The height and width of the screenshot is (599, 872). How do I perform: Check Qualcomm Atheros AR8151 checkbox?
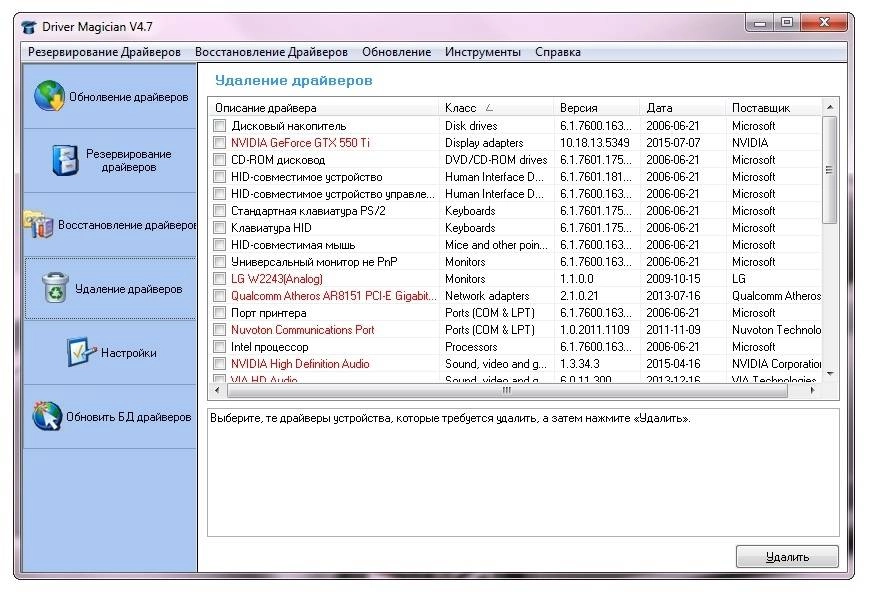coord(220,296)
